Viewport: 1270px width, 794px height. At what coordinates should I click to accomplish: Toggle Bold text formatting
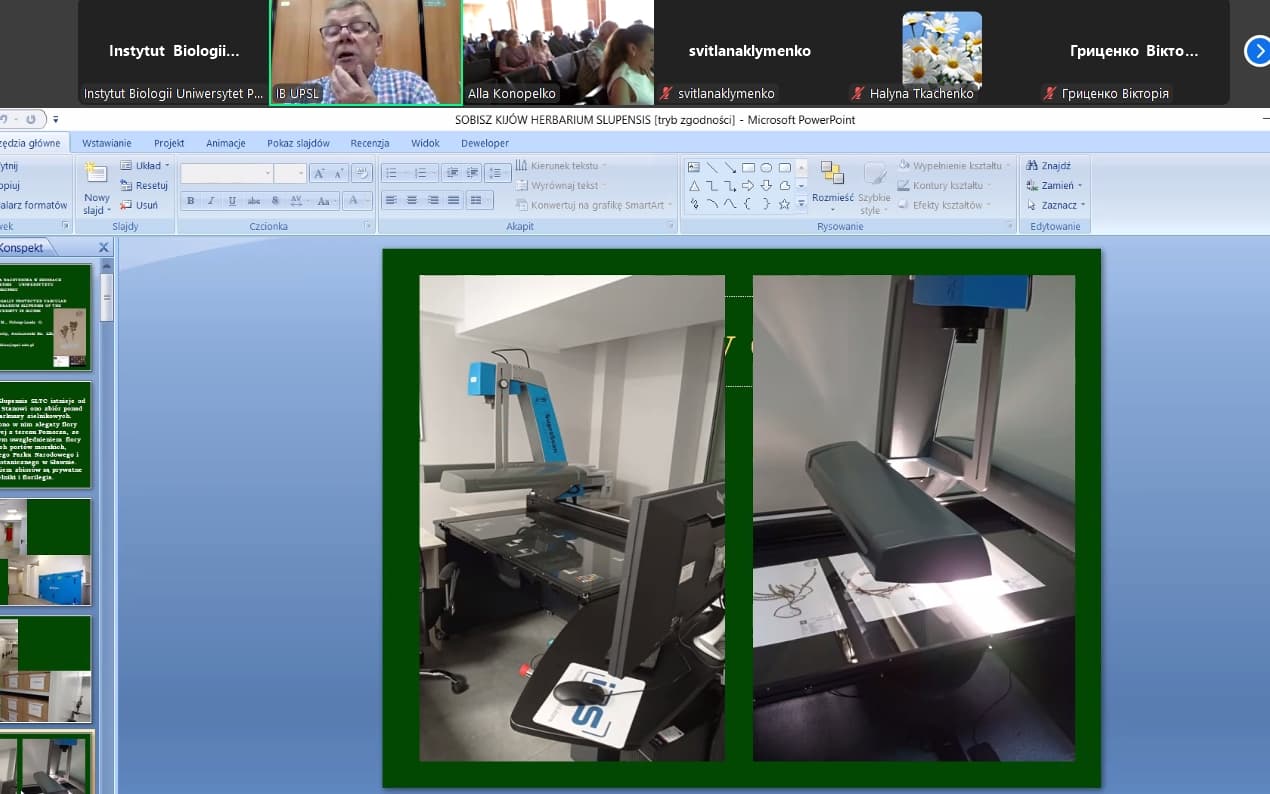point(191,201)
